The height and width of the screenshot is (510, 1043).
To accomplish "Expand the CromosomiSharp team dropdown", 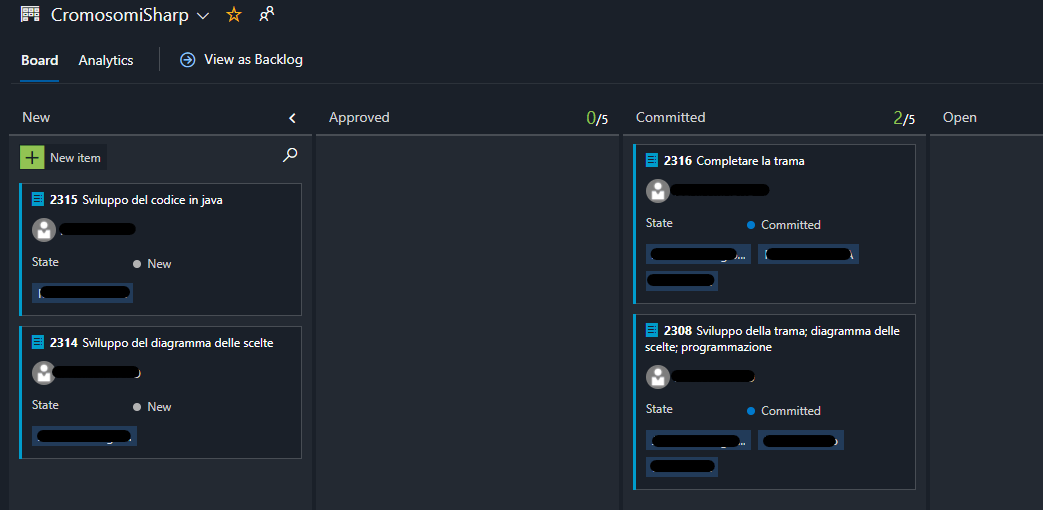I will tap(203, 16).
